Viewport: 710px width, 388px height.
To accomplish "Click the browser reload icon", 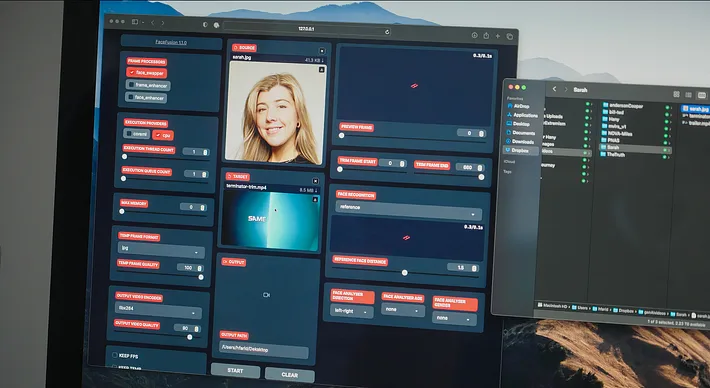I will [387, 32].
